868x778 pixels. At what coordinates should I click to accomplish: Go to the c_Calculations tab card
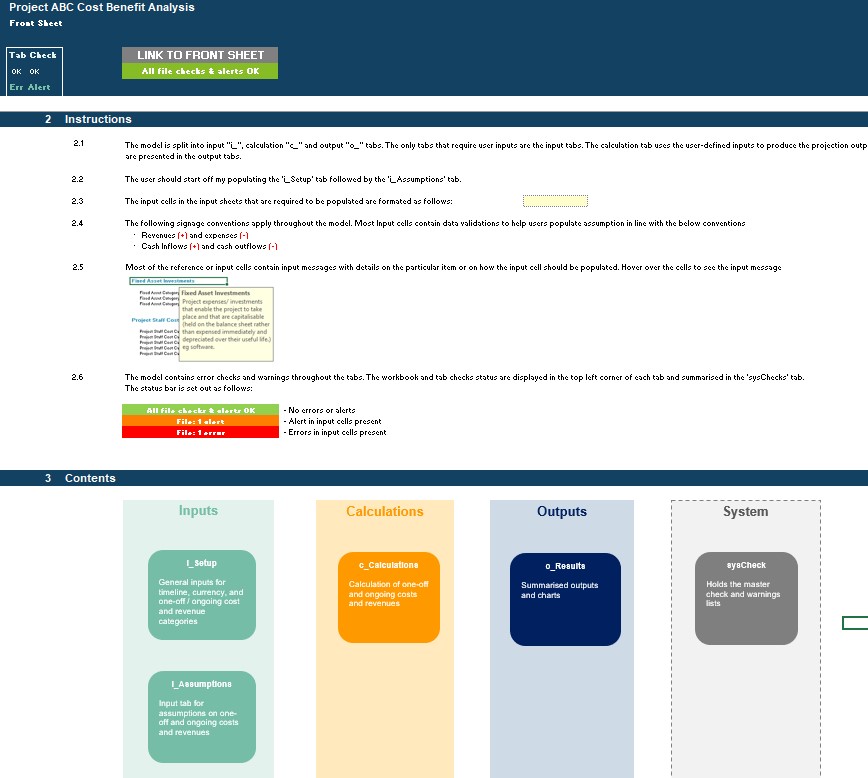click(x=389, y=597)
